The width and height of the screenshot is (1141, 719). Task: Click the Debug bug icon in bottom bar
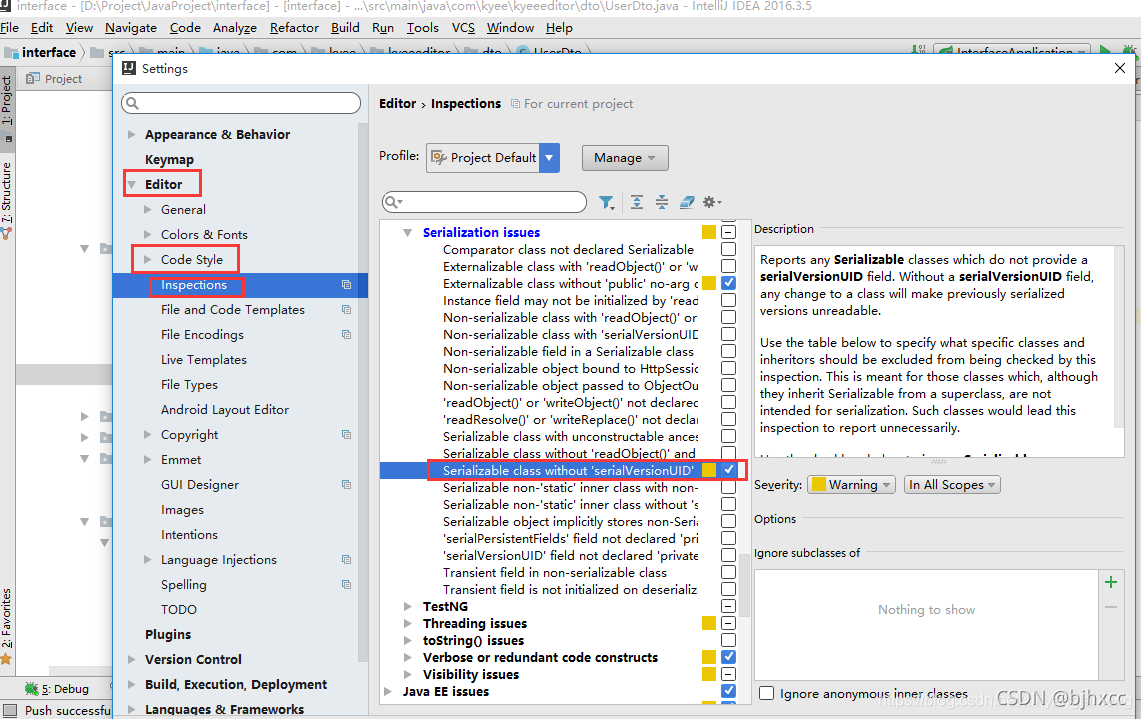31,688
